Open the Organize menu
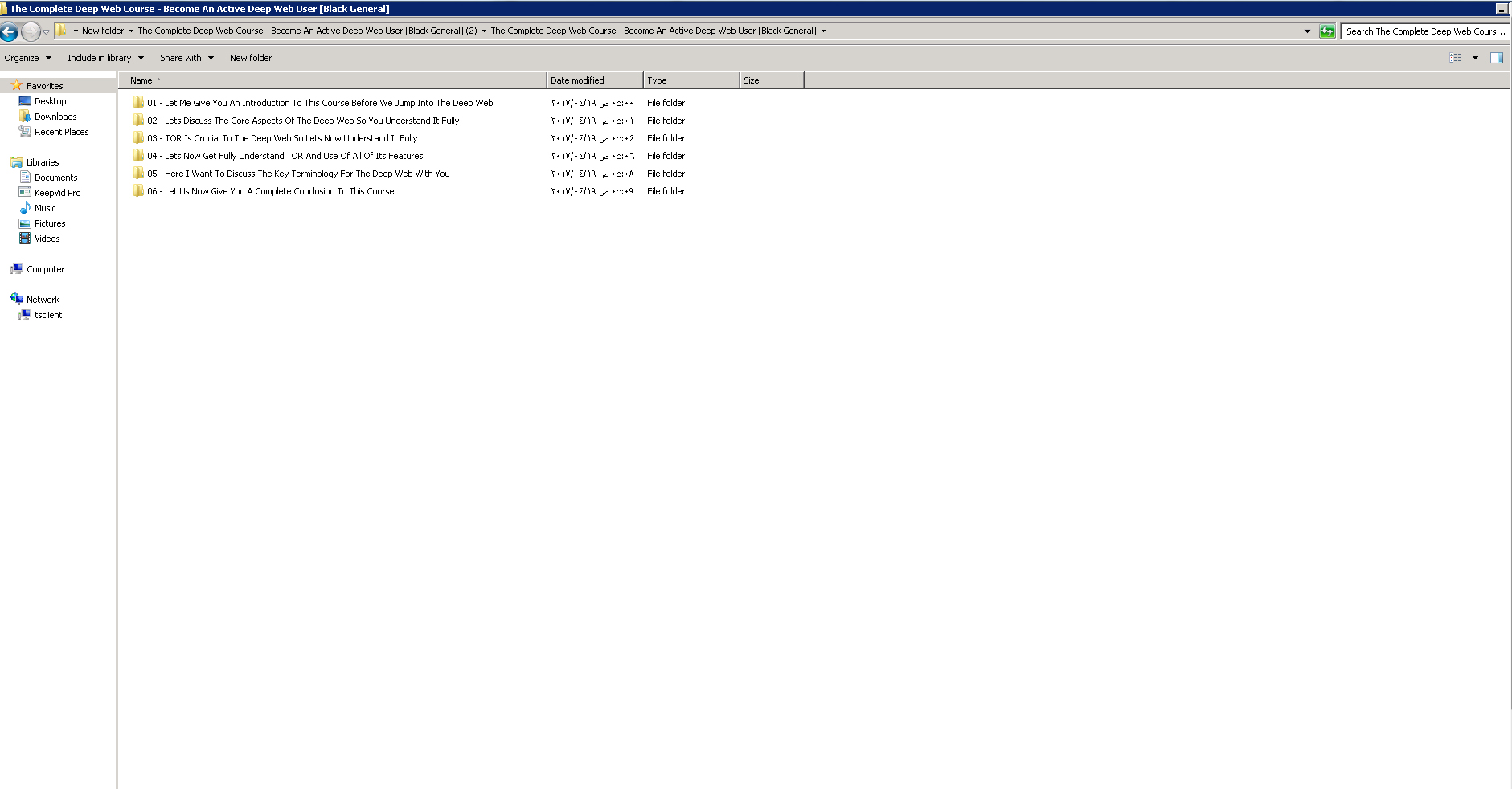 [27, 58]
